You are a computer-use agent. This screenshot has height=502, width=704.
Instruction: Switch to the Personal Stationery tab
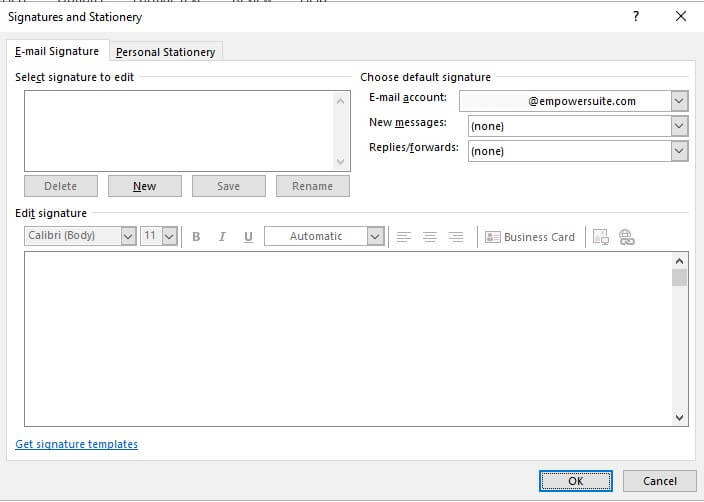165,52
